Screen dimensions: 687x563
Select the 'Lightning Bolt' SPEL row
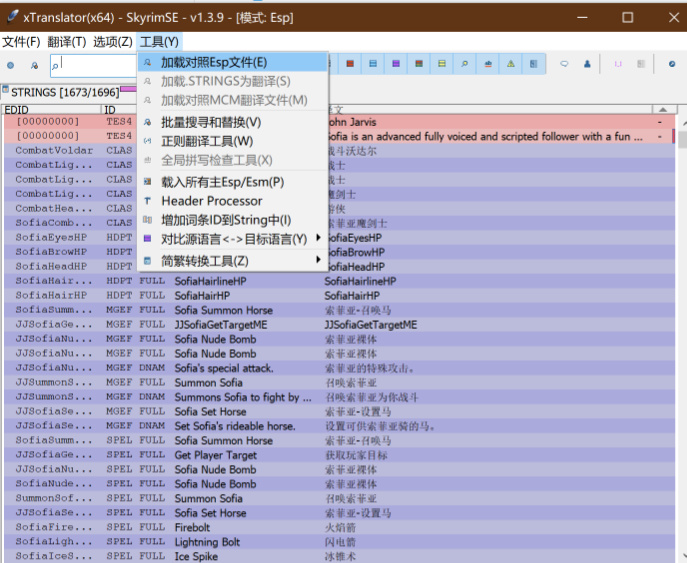click(340, 542)
